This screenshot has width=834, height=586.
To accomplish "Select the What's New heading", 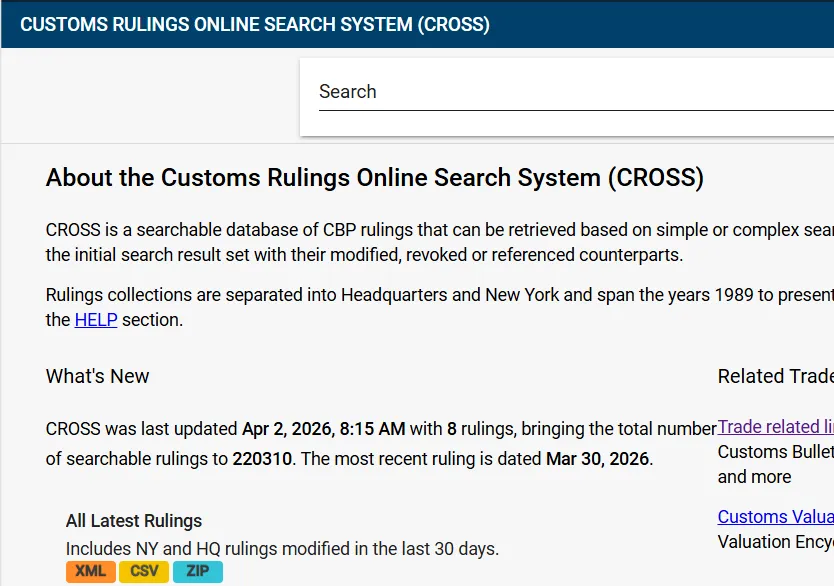I will [98, 376].
